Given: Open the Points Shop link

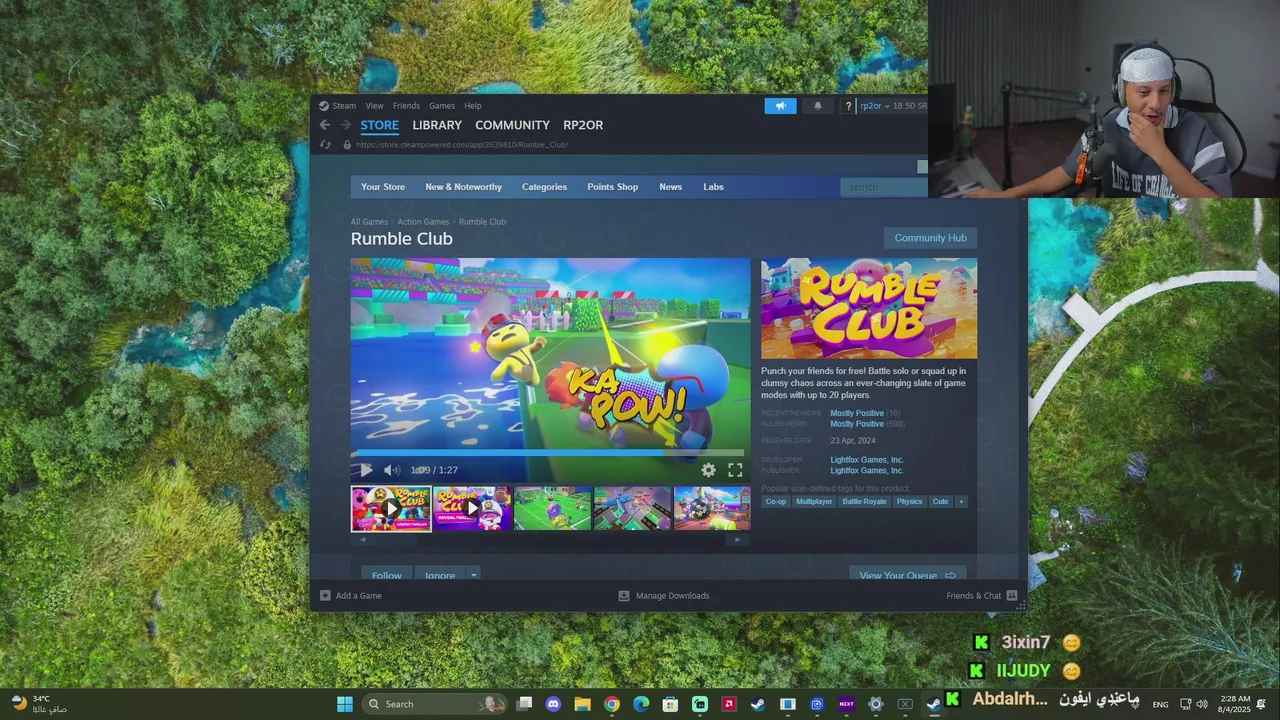Looking at the screenshot, I should [612, 187].
